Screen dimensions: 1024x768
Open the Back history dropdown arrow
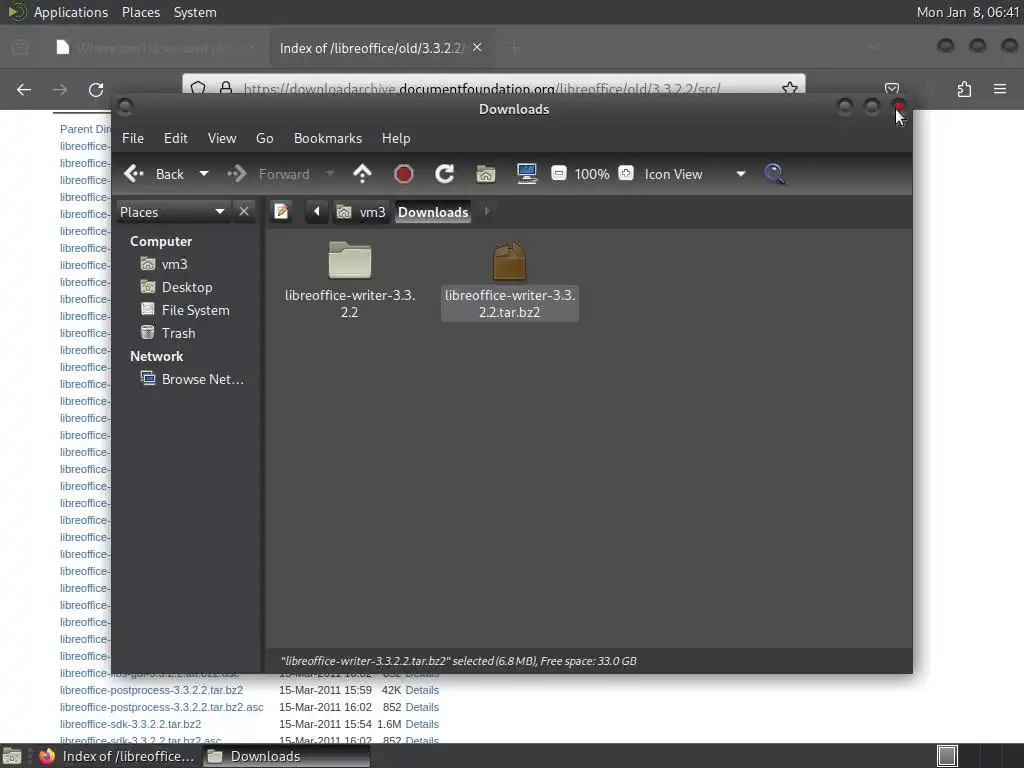pyautogui.click(x=204, y=174)
